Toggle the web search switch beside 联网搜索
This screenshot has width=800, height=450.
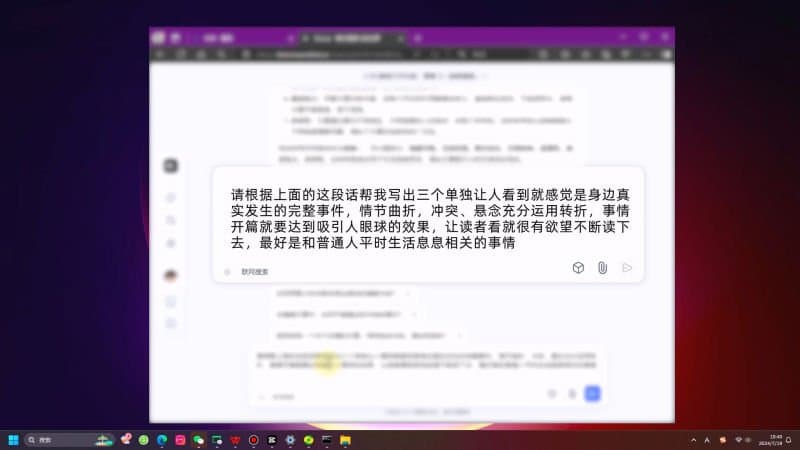(228, 272)
